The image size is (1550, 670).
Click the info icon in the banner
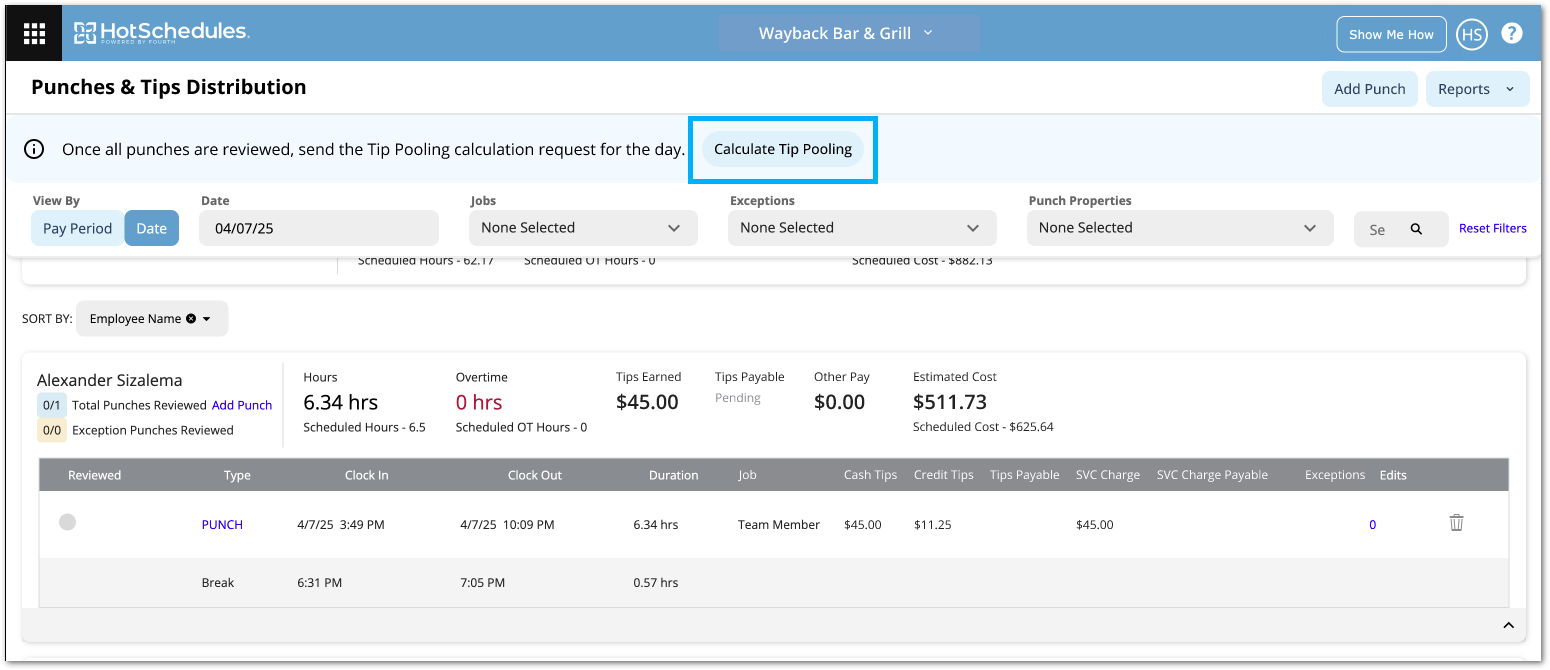pyautogui.click(x=34, y=149)
